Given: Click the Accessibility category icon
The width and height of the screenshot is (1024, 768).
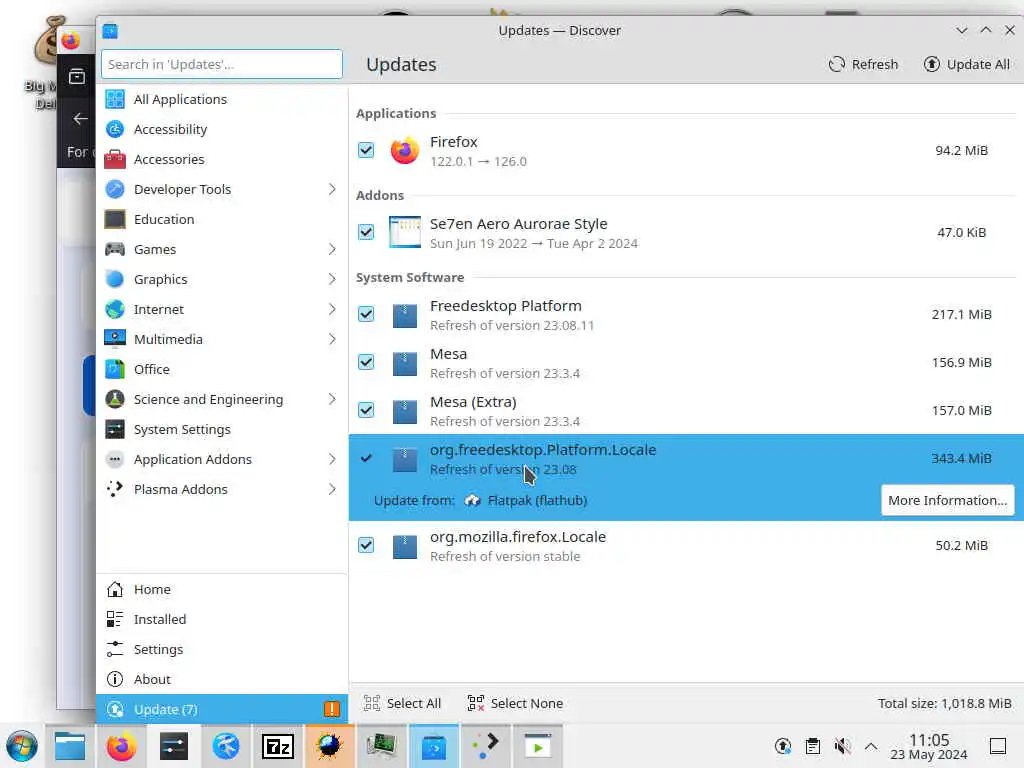Looking at the screenshot, I should [x=115, y=129].
